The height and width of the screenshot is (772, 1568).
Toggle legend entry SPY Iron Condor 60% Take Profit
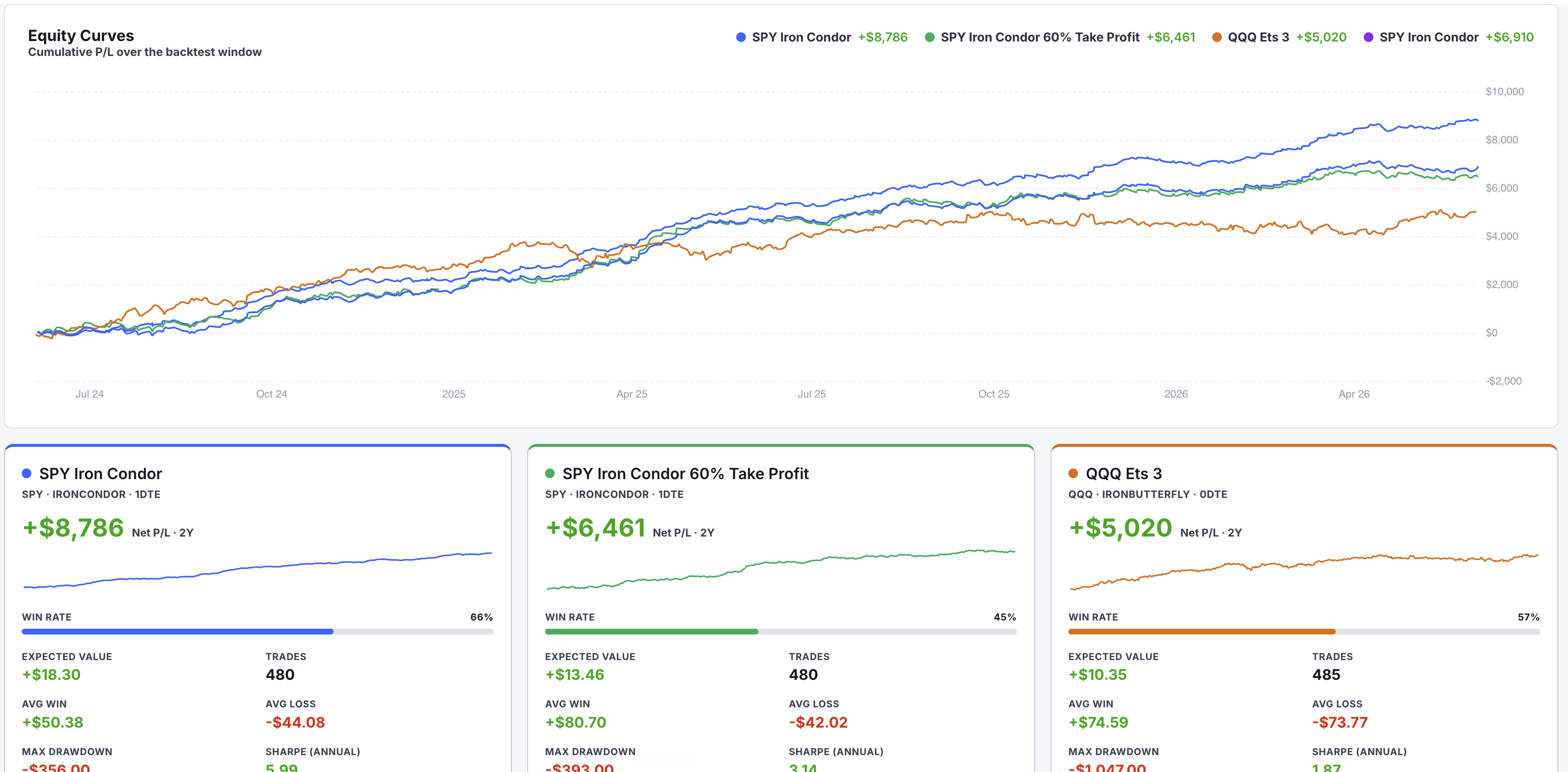click(x=1060, y=37)
